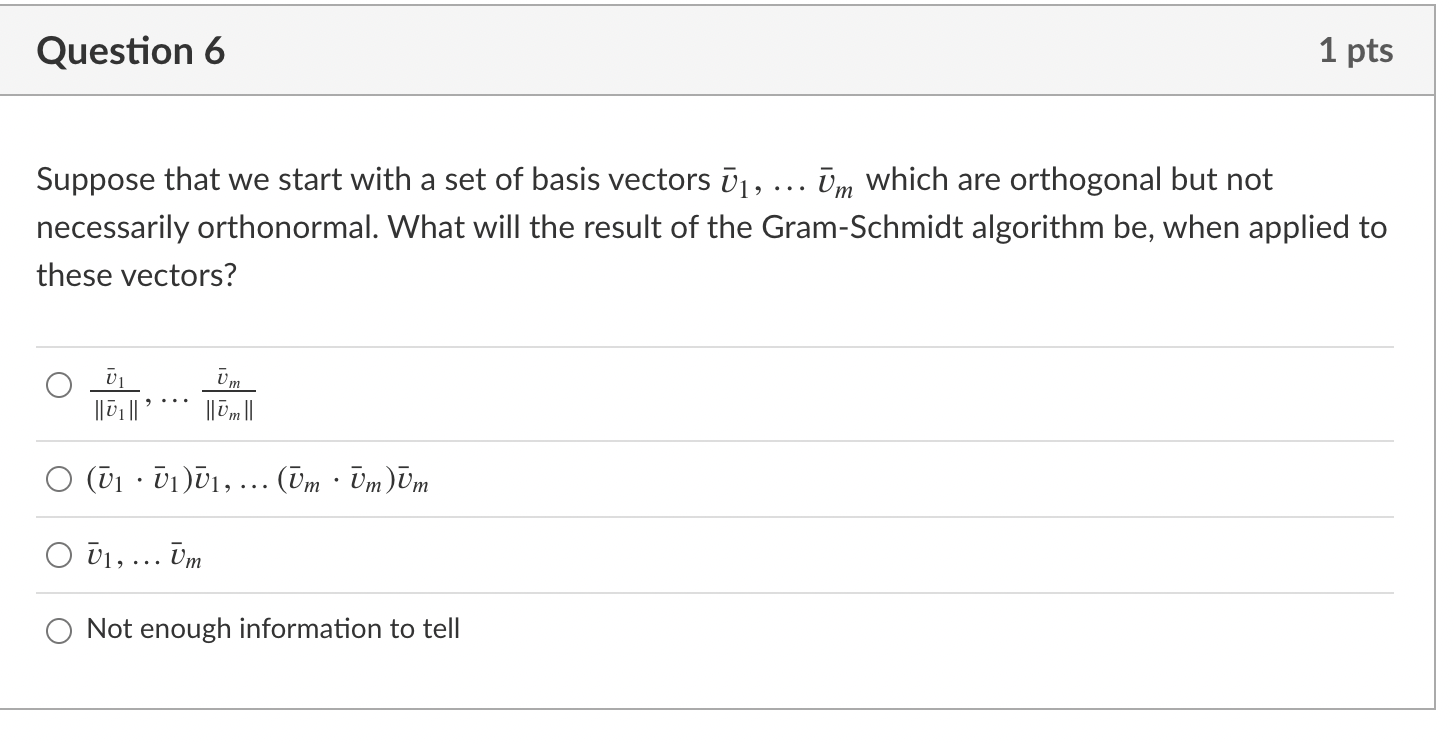Click the unchanged vectors answer text

[x=143, y=556]
